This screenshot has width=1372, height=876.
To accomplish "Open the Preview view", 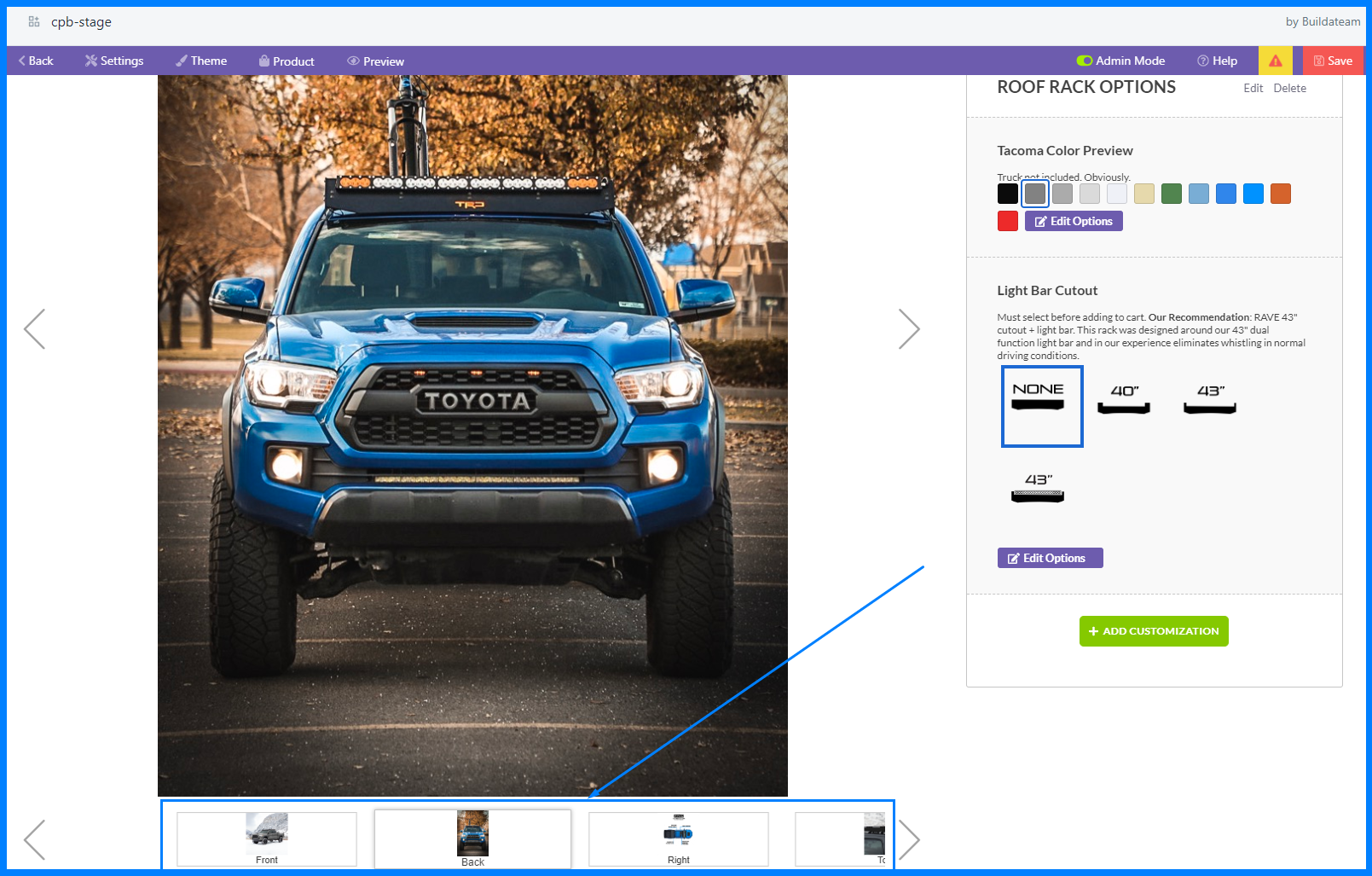I will point(375,61).
